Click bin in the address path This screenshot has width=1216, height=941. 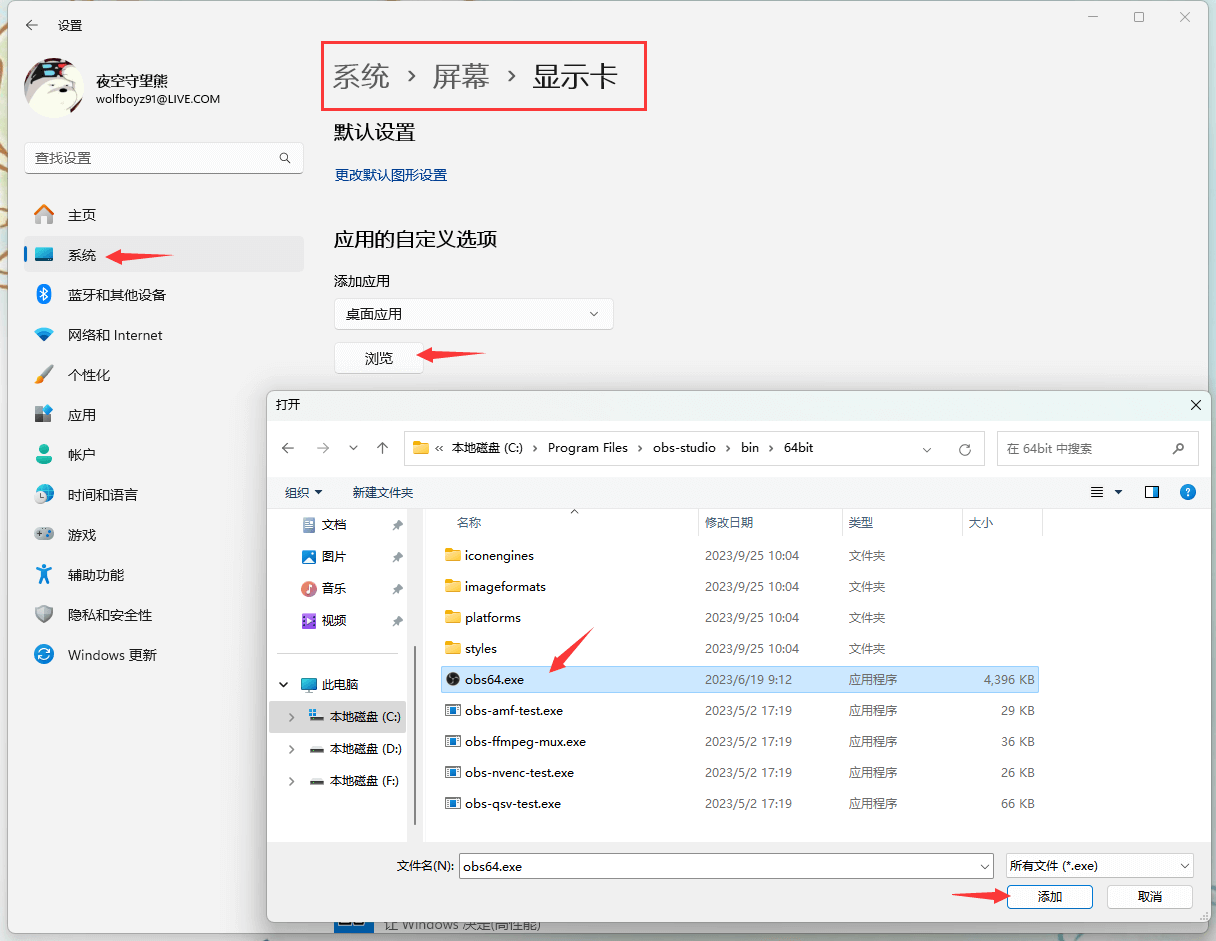pyautogui.click(x=750, y=448)
